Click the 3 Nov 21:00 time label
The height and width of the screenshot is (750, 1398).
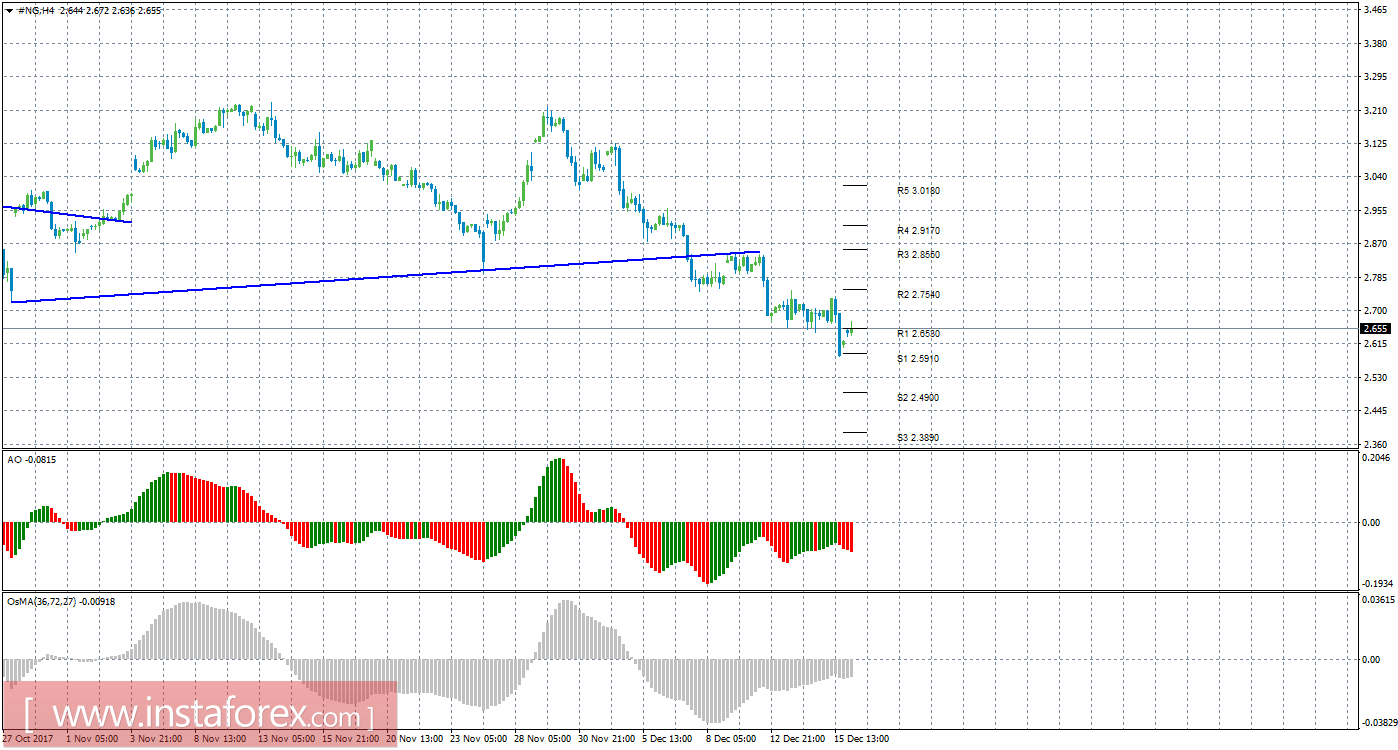click(157, 739)
